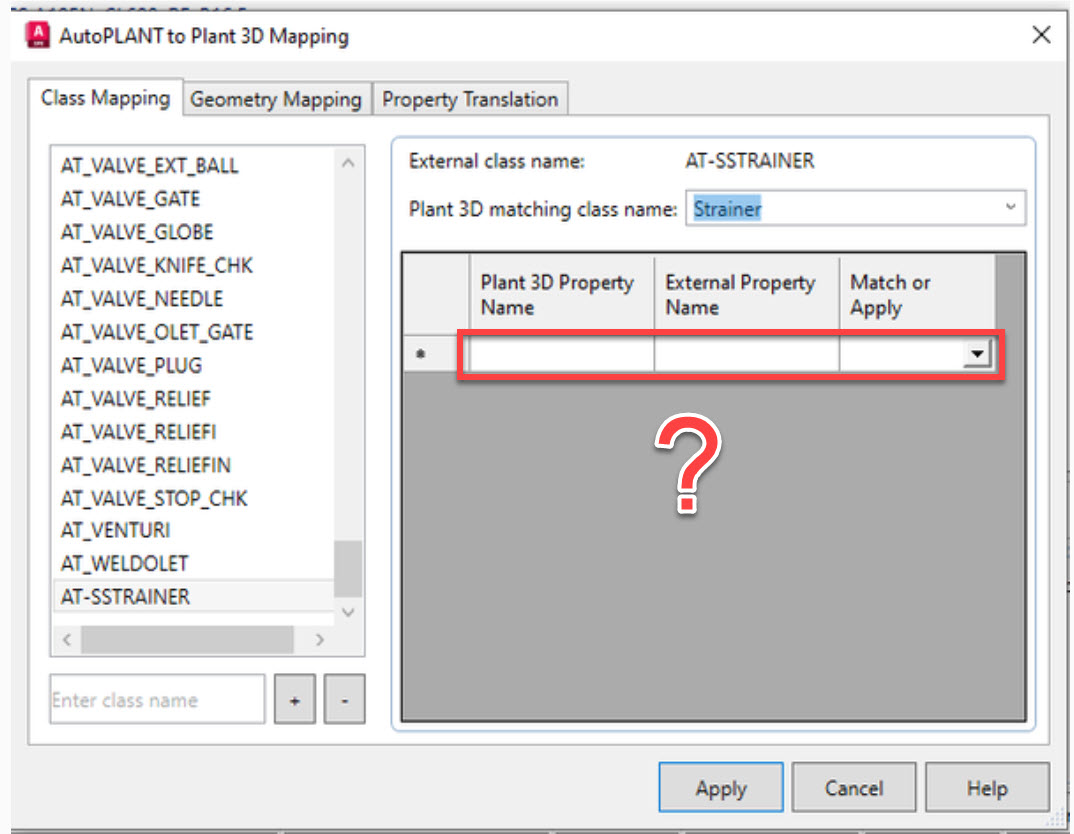Click the AutoPLANT app icon in title bar
This screenshot has height=834, width=1074.
click(36, 34)
